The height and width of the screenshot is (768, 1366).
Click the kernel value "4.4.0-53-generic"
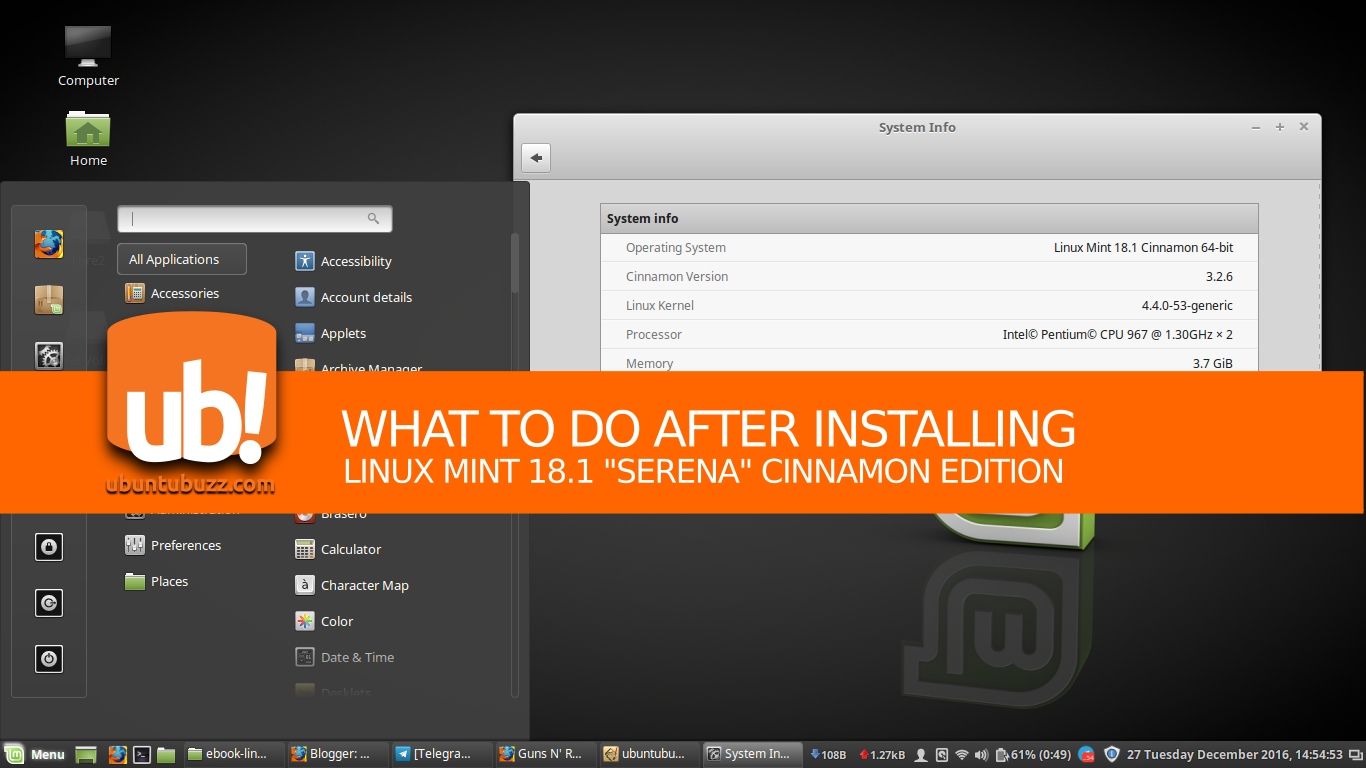[x=1187, y=306]
